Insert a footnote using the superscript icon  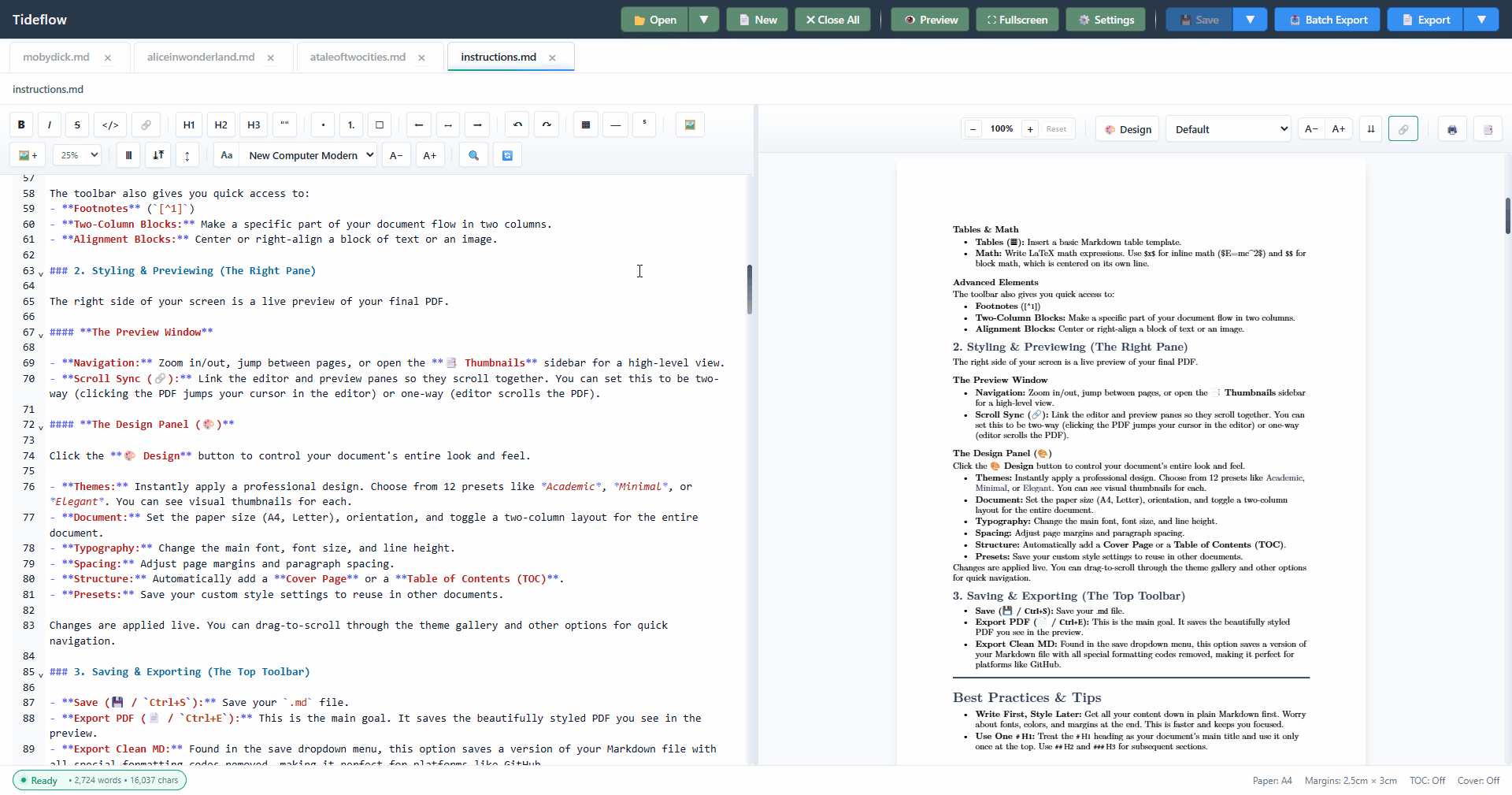point(644,124)
